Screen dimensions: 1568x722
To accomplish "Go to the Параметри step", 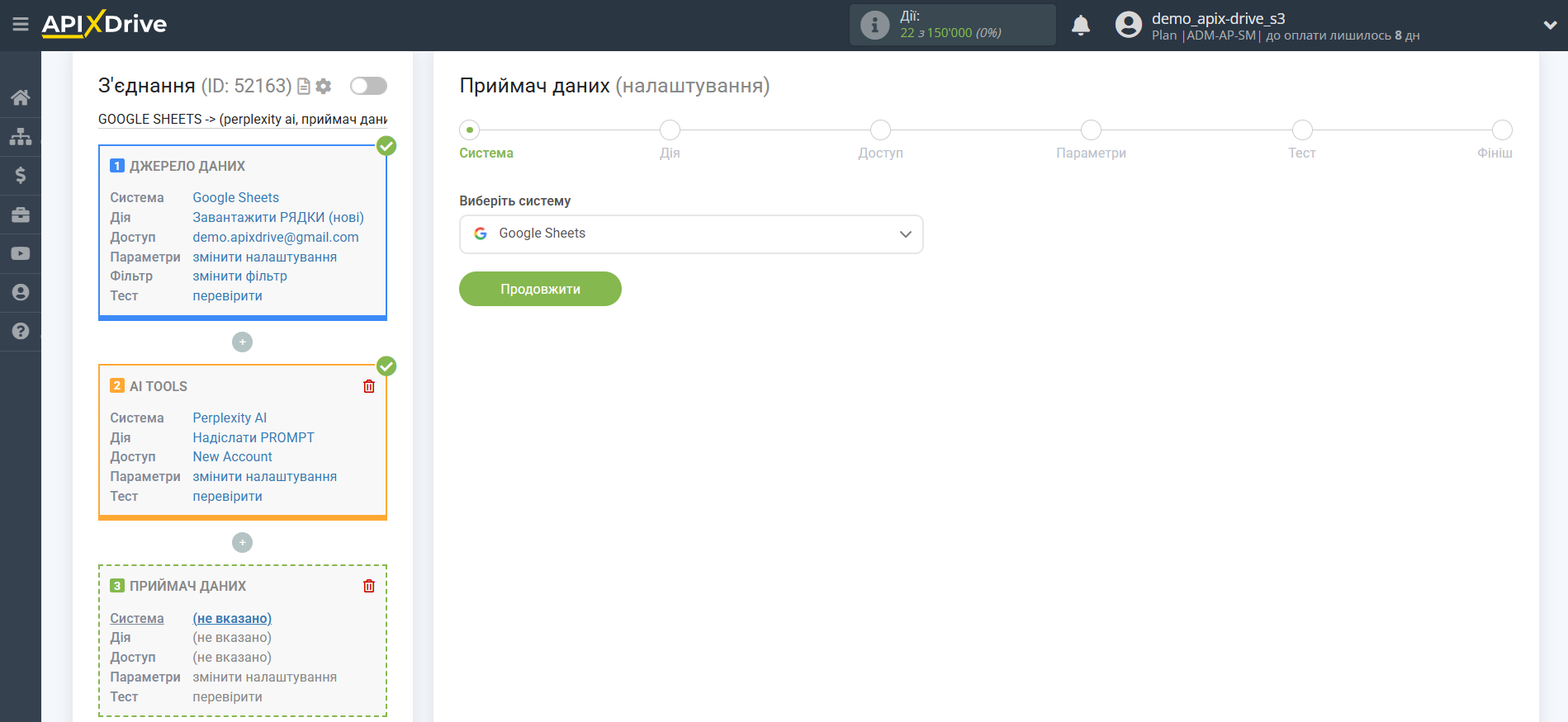I will (1091, 140).
